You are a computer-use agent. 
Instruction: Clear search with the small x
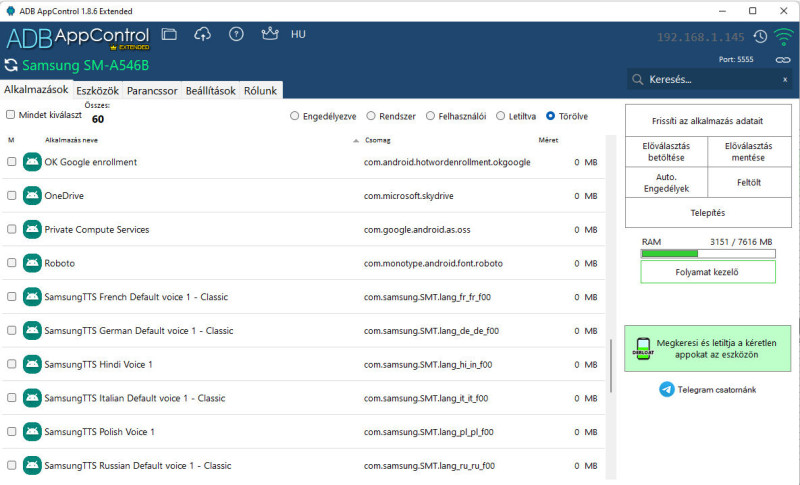click(785, 80)
